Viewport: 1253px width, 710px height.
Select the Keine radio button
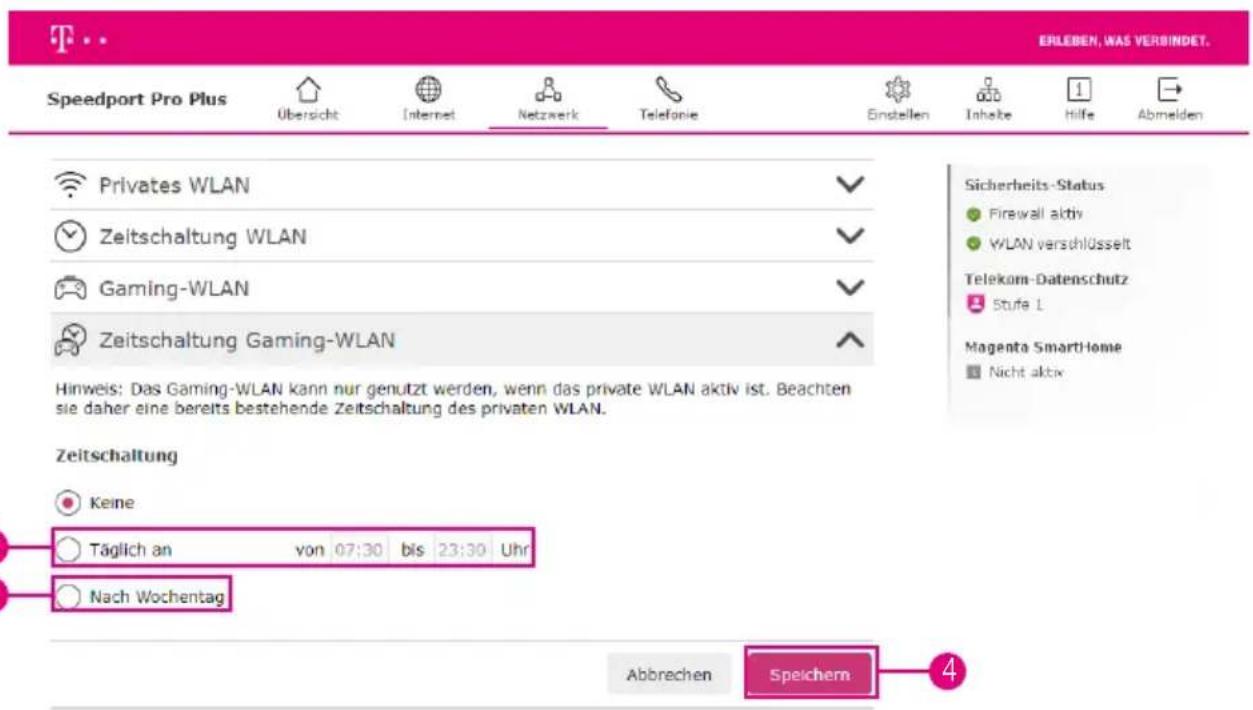click(x=69, y=503)
